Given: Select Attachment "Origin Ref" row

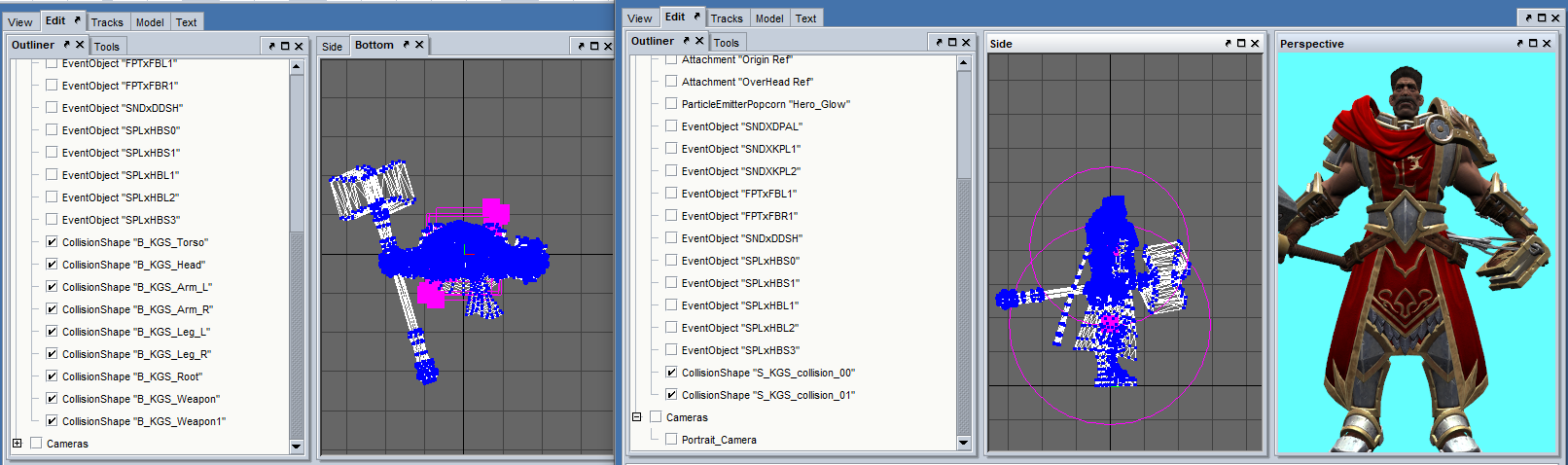Looking at the screenshot, I should 737,60.
